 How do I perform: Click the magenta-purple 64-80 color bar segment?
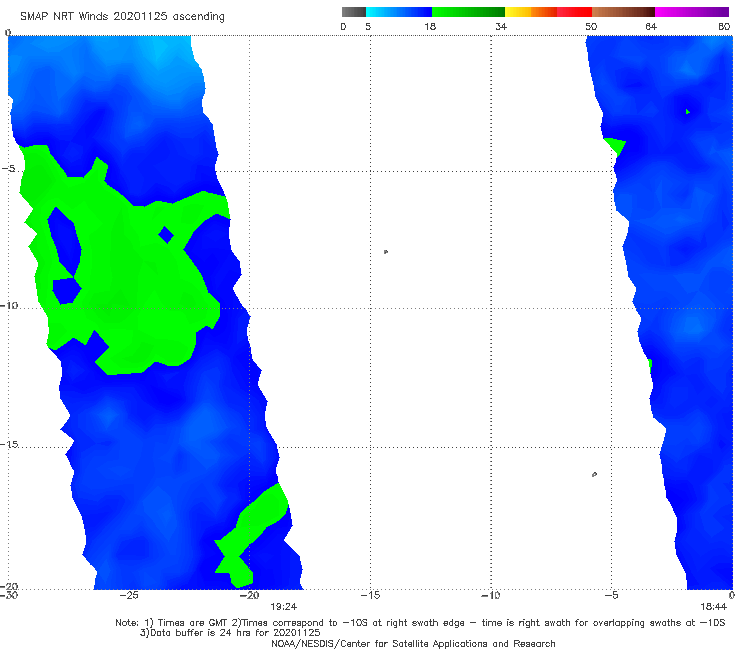[692, 12]
